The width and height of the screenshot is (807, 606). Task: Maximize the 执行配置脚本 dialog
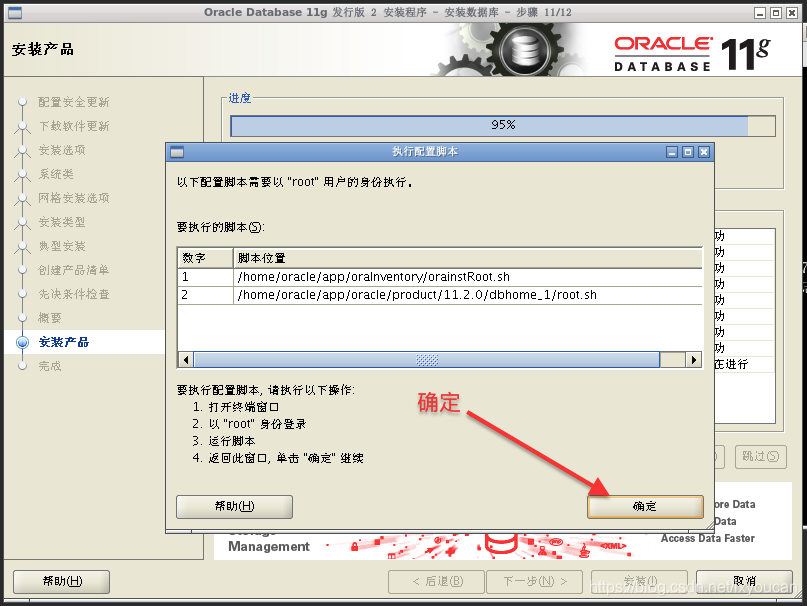(688, 152)
